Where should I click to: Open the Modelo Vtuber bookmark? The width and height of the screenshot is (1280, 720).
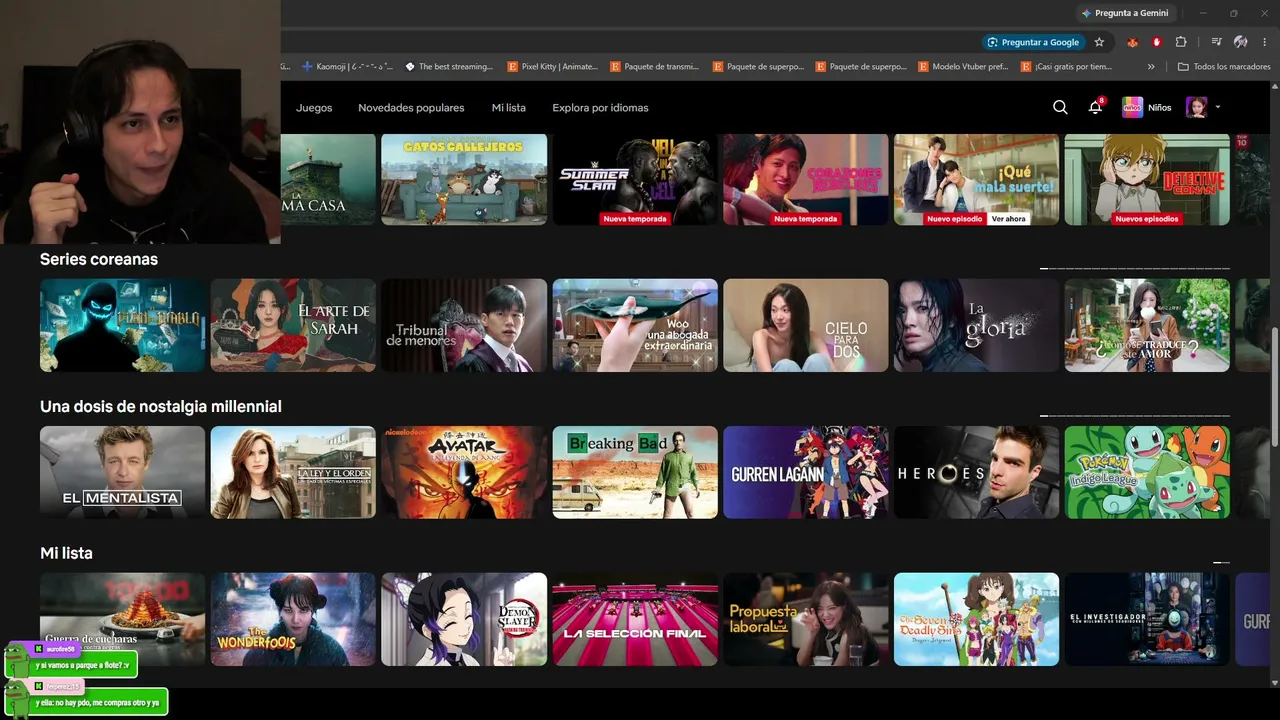(x=963, y=67)
